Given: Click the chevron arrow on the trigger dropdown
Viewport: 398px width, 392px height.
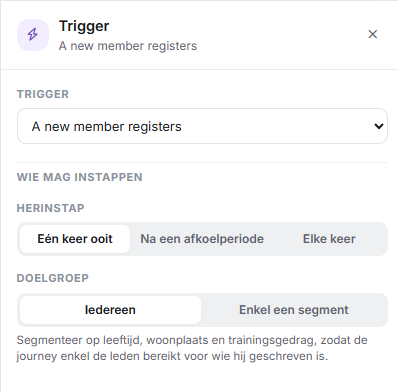Looking at the screenshot, I should (379, 126).
